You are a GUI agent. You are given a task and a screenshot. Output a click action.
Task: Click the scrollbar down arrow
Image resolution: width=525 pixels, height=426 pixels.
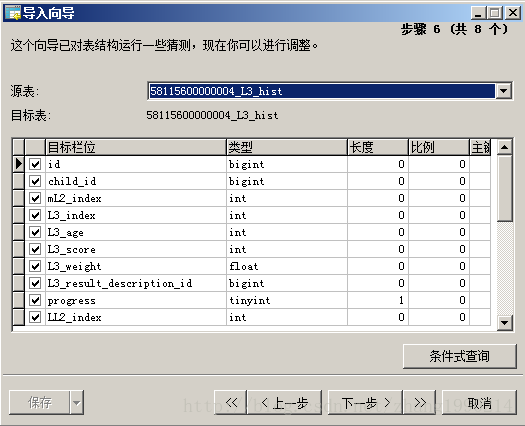point(505,323)
